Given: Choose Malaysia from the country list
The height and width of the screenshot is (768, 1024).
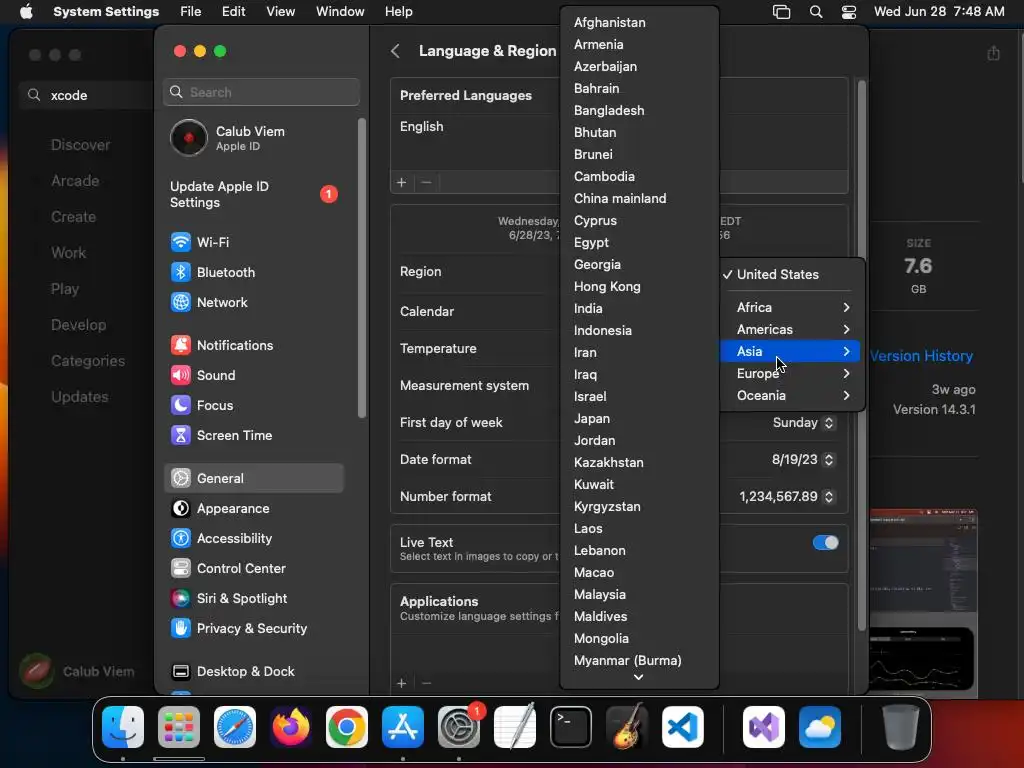Looking at the screenshot, I should coord(639,595).
